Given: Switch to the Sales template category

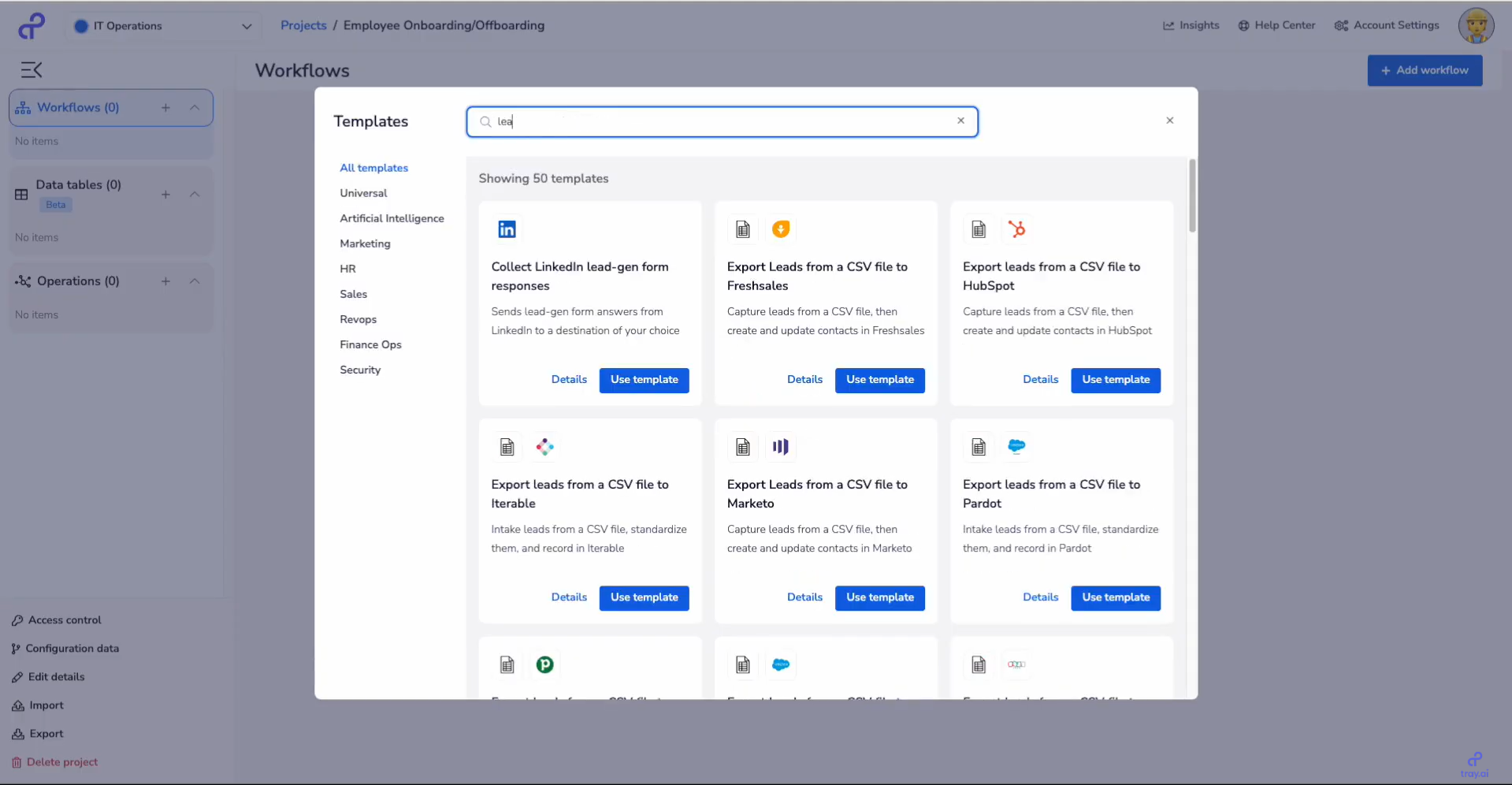Looking at the screenshot, I should (353, 294).
